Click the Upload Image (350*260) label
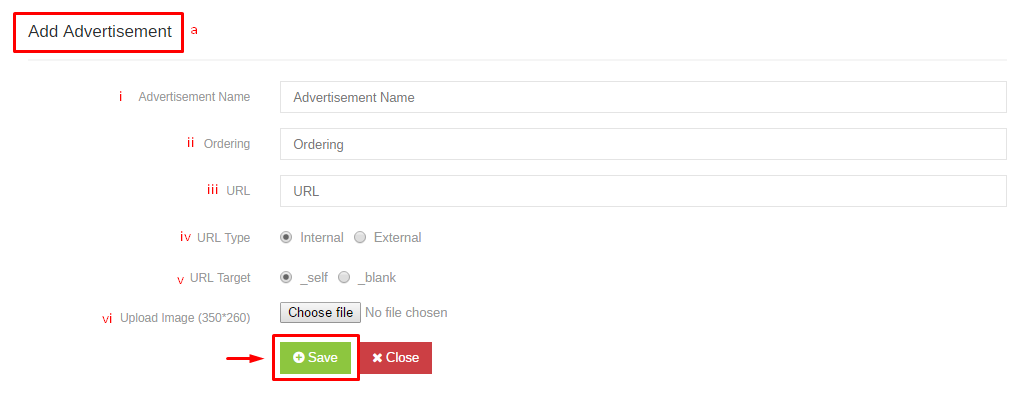The height and width of the screenshot is (404, 1036). coord(185,318)
